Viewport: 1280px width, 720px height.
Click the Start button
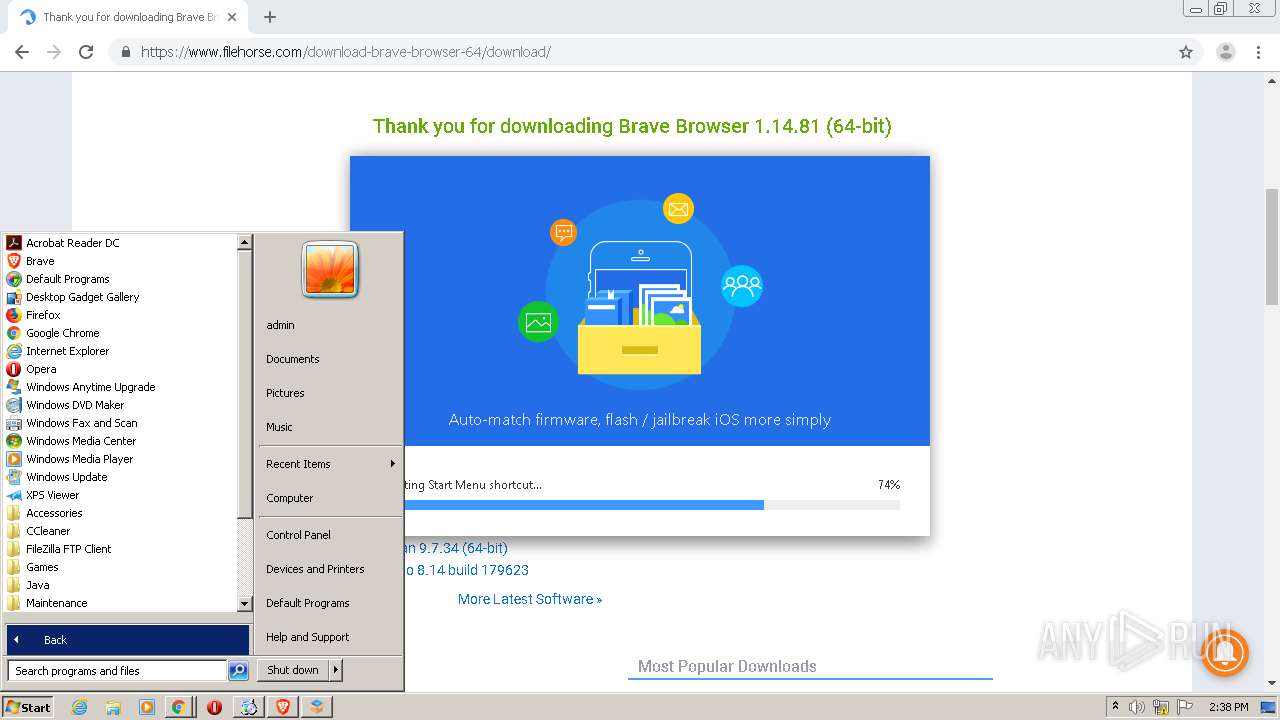pyautogui.click(x=28, y=707)
